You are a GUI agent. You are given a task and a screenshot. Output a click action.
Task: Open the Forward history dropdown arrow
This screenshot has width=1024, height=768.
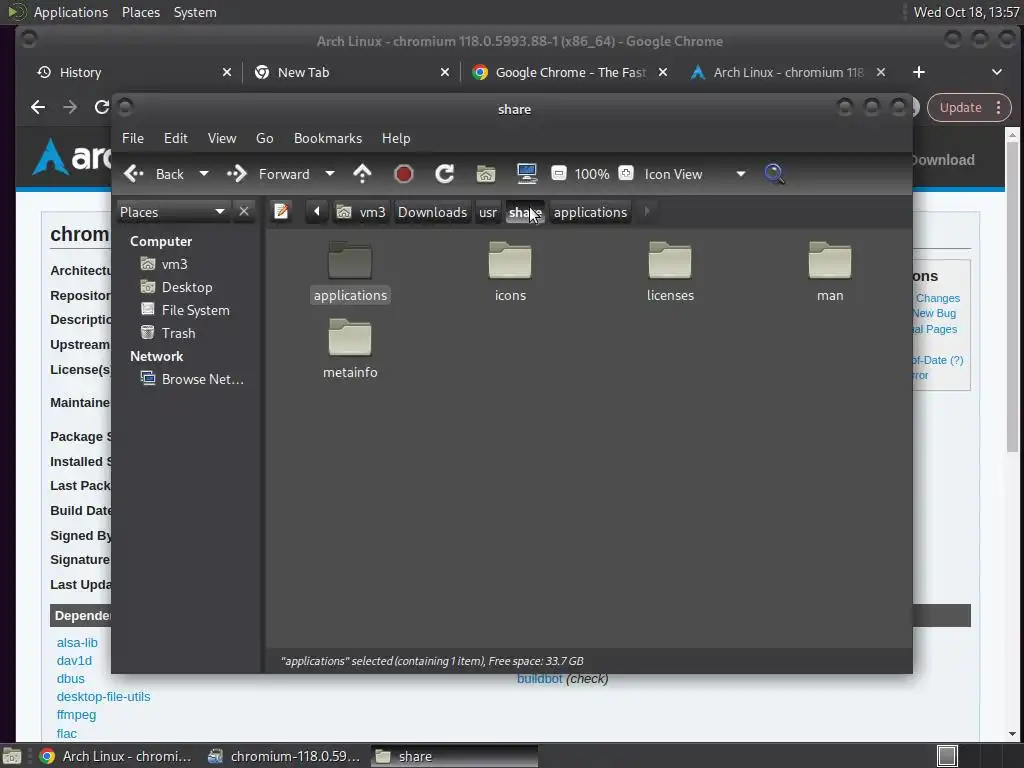(330, 174)
